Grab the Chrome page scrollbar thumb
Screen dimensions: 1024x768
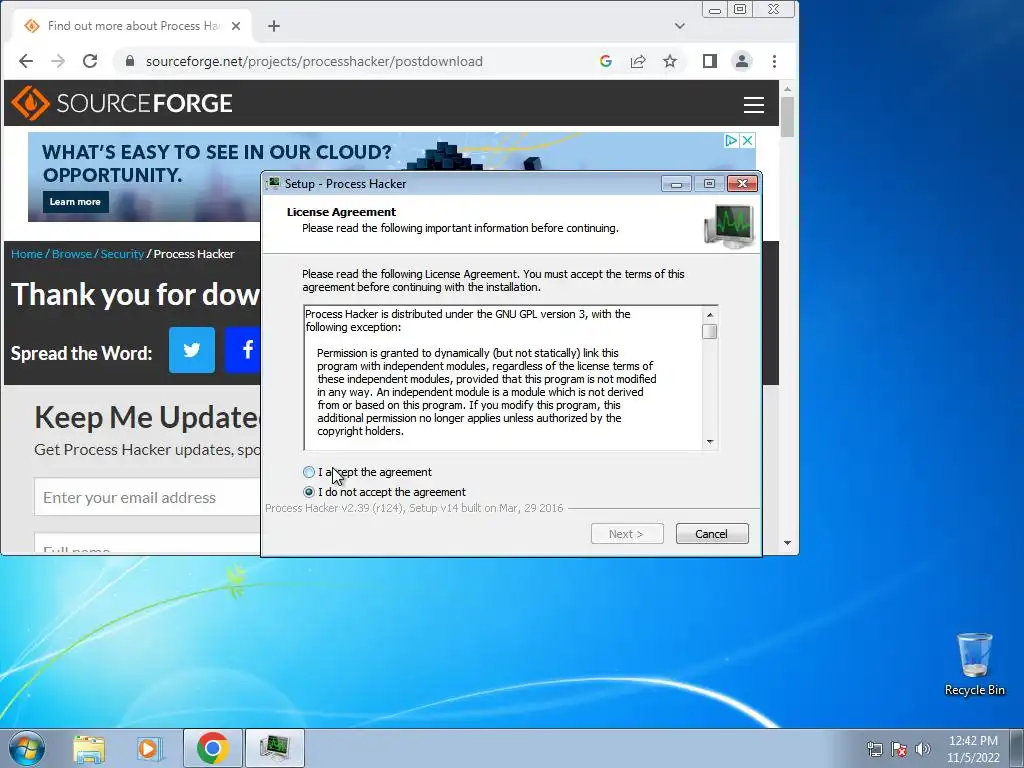coord(788,116)
